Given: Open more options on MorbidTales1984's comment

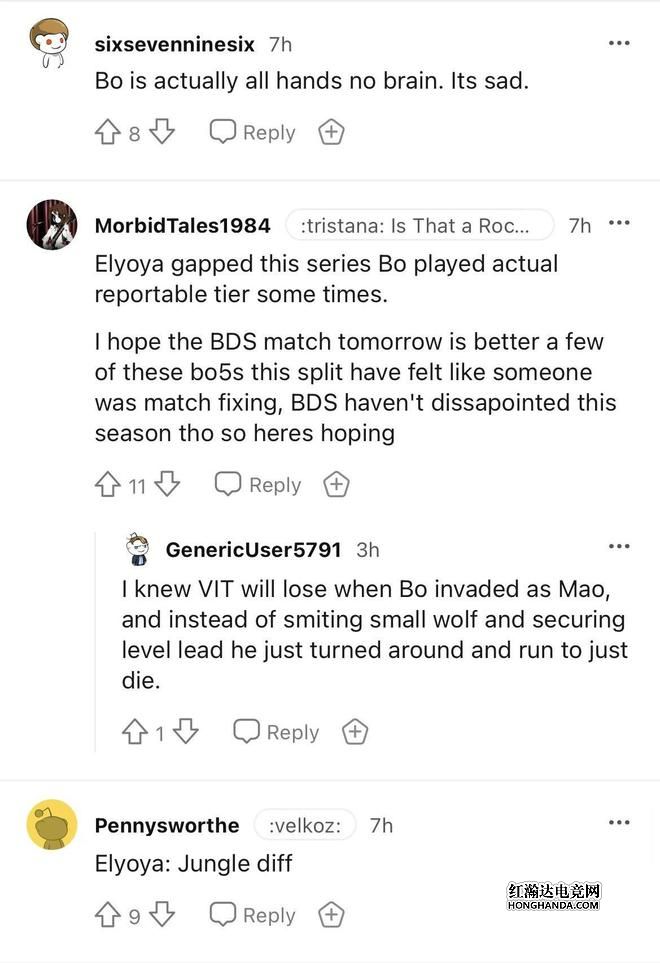Looking at the screenshot, I should pyautogui.click(x=619, y=224).
